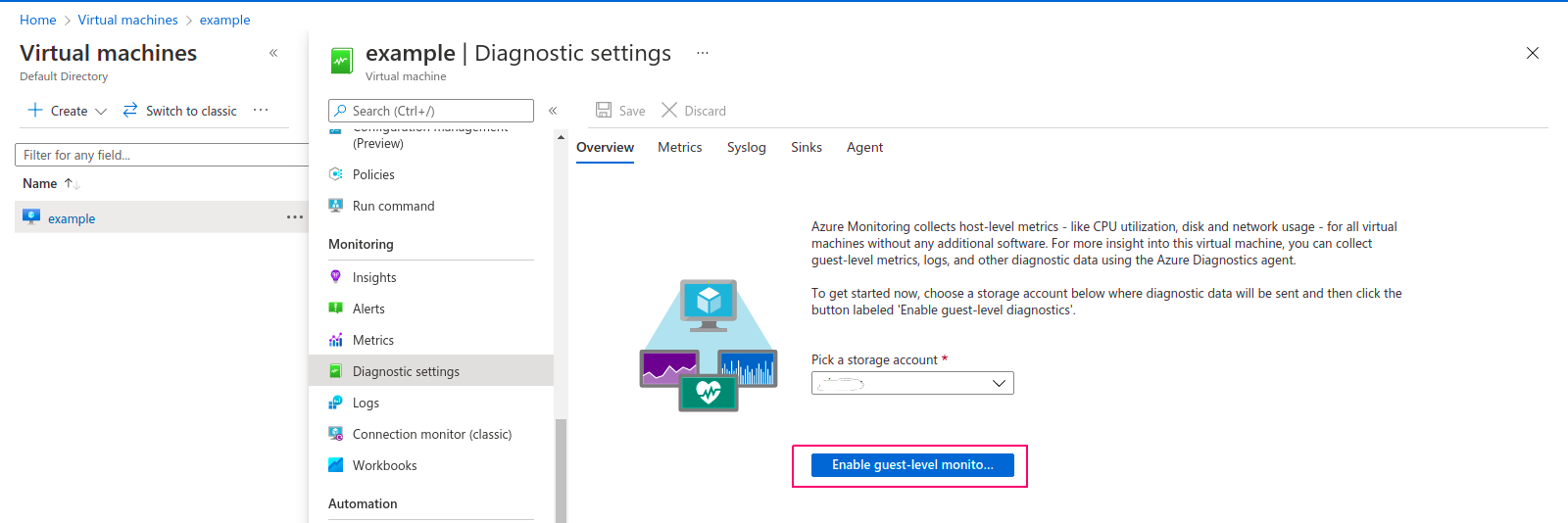Open the example VM link in list
This screenshot has width=1568, height=523.
pyautogui.click(x=72, y=218)
